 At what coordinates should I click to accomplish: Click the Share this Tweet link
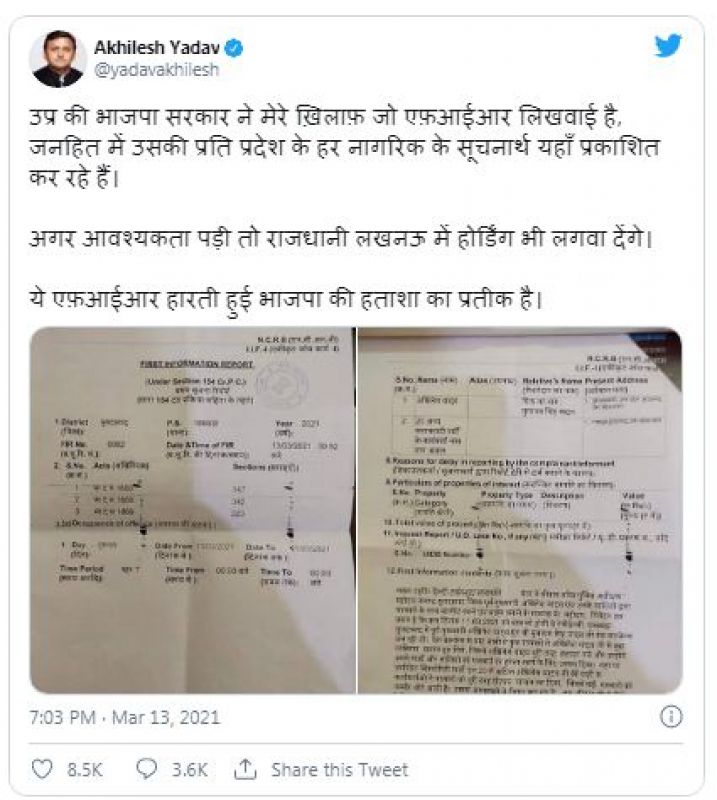(339, 769)
